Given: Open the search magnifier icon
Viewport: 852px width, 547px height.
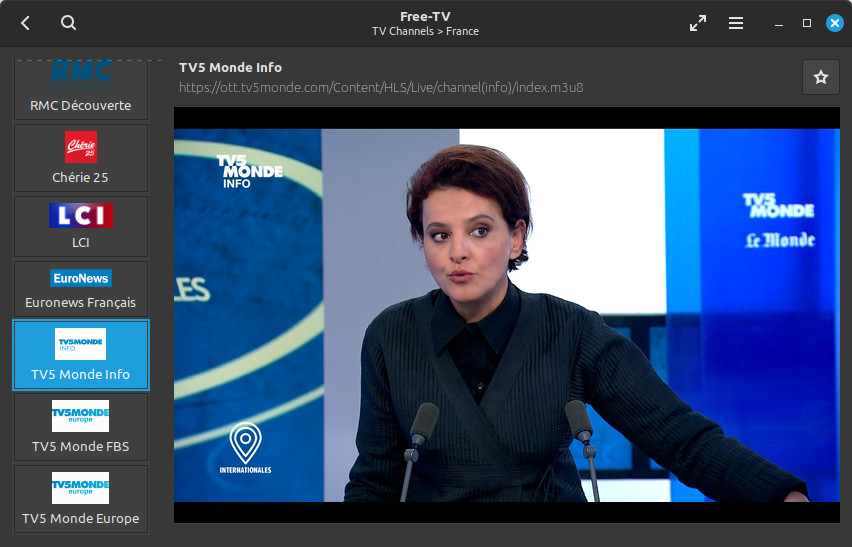Looking at the screenshot, I should pyautogui.click(x=68, y=23).
